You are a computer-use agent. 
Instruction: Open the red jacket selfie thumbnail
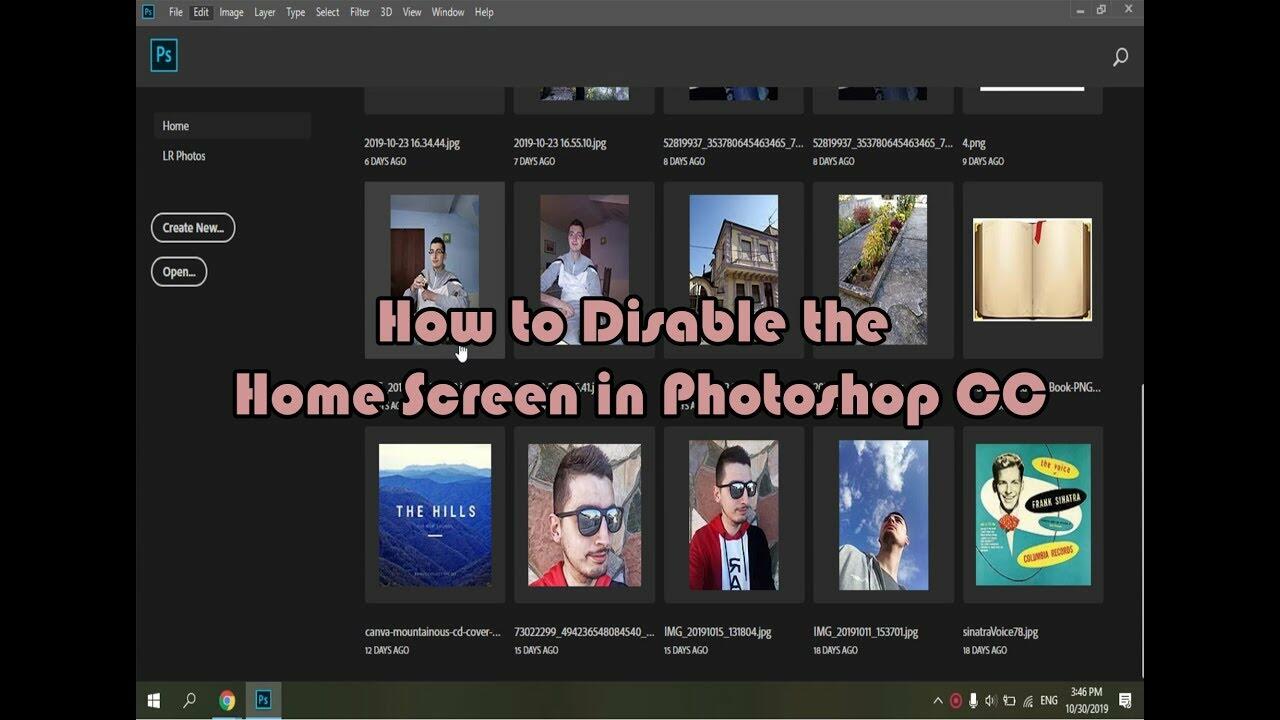tap(734, 514)
